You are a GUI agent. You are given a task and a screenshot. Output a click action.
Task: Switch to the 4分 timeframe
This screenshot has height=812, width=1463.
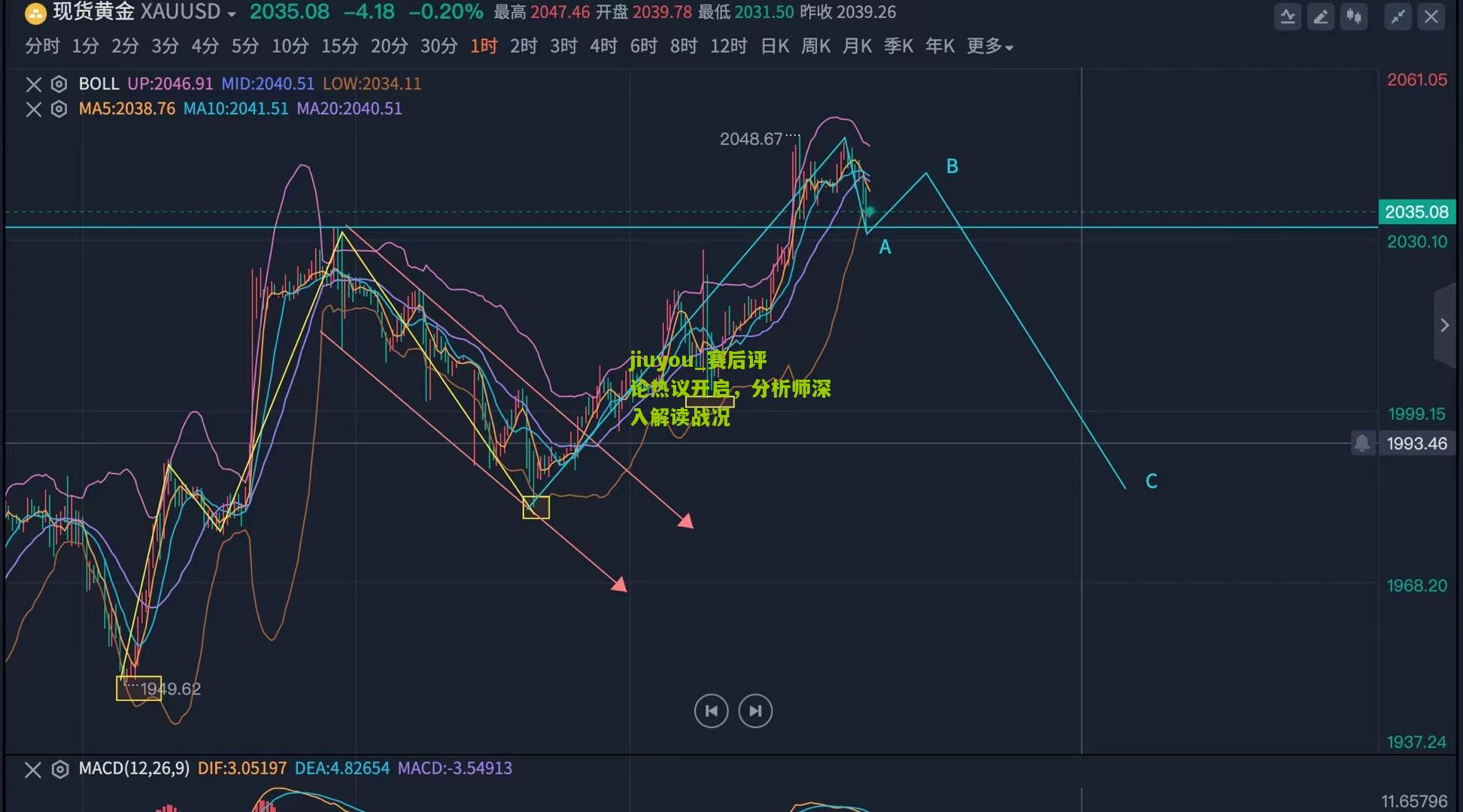[205, 47]
